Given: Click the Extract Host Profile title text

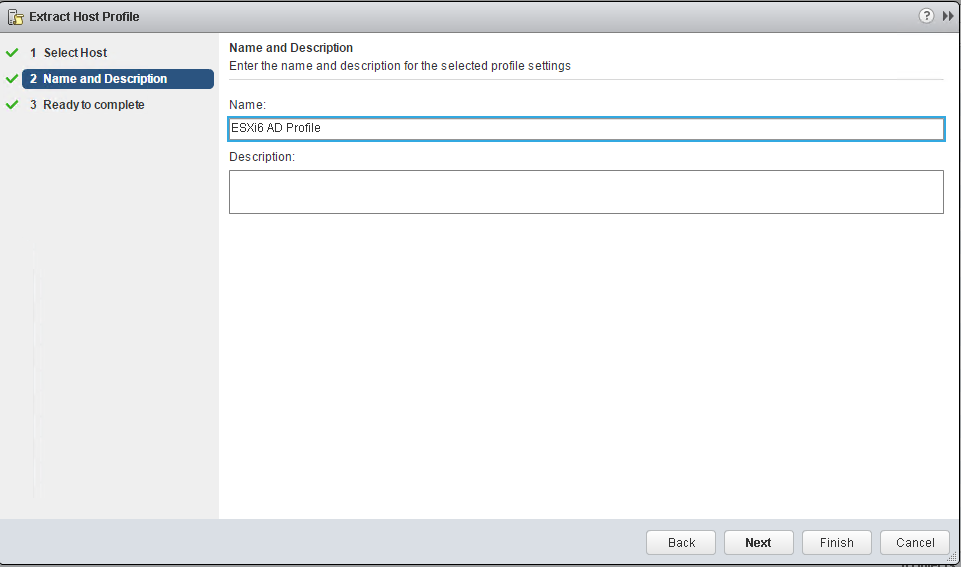Looking at the screenshot, I should pos(84,17).
